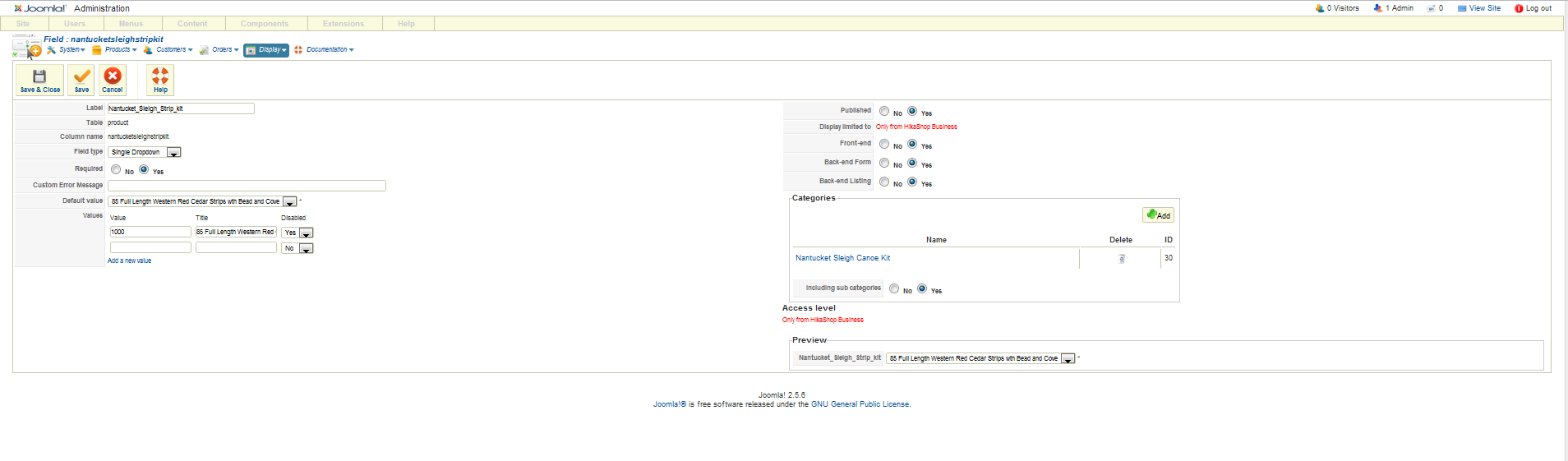Viewport: 1568px width, 461px height.
Task: Open the Help lifebuoy toolbar button
Action: coord(160,80)
